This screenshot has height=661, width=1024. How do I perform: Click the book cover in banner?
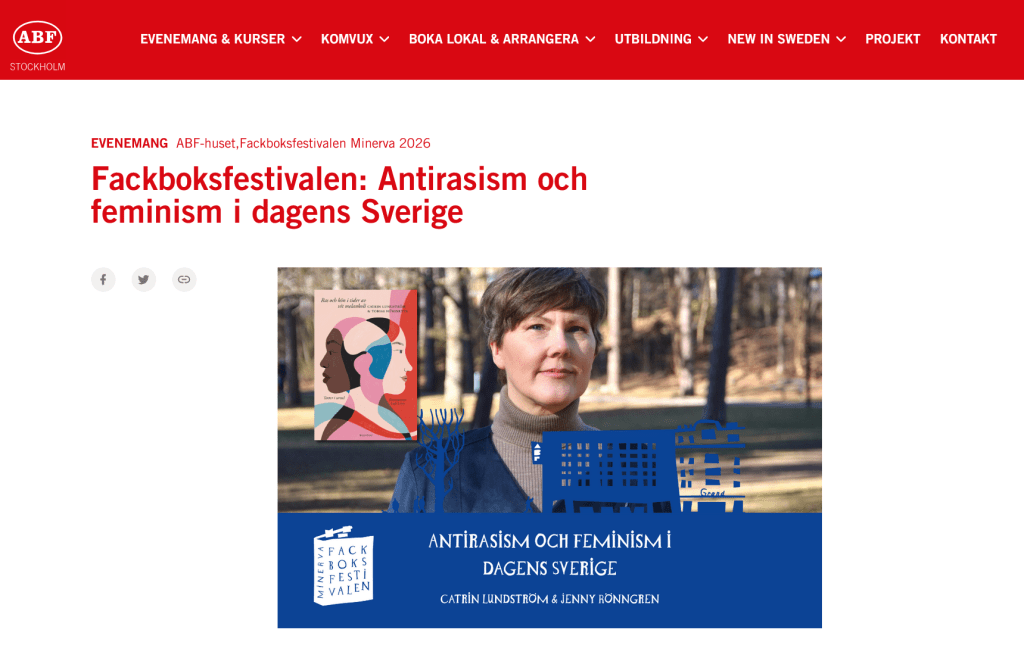pyautogui.click(x=366, y=364)
